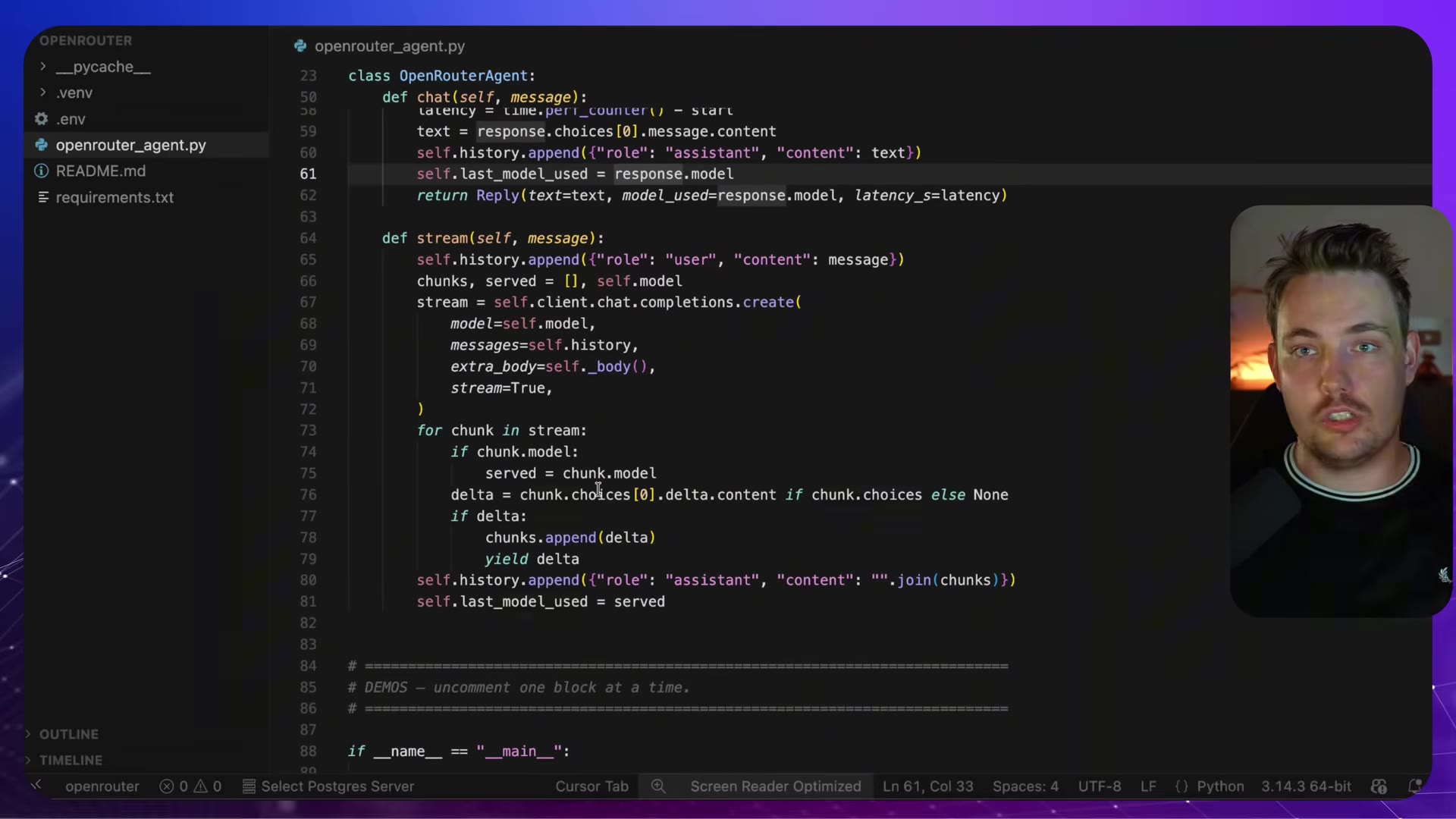Viewport: 1456px width, 819px height.
Task: Expand the .venv folder chevron
Action: click(x=42, y=93)
